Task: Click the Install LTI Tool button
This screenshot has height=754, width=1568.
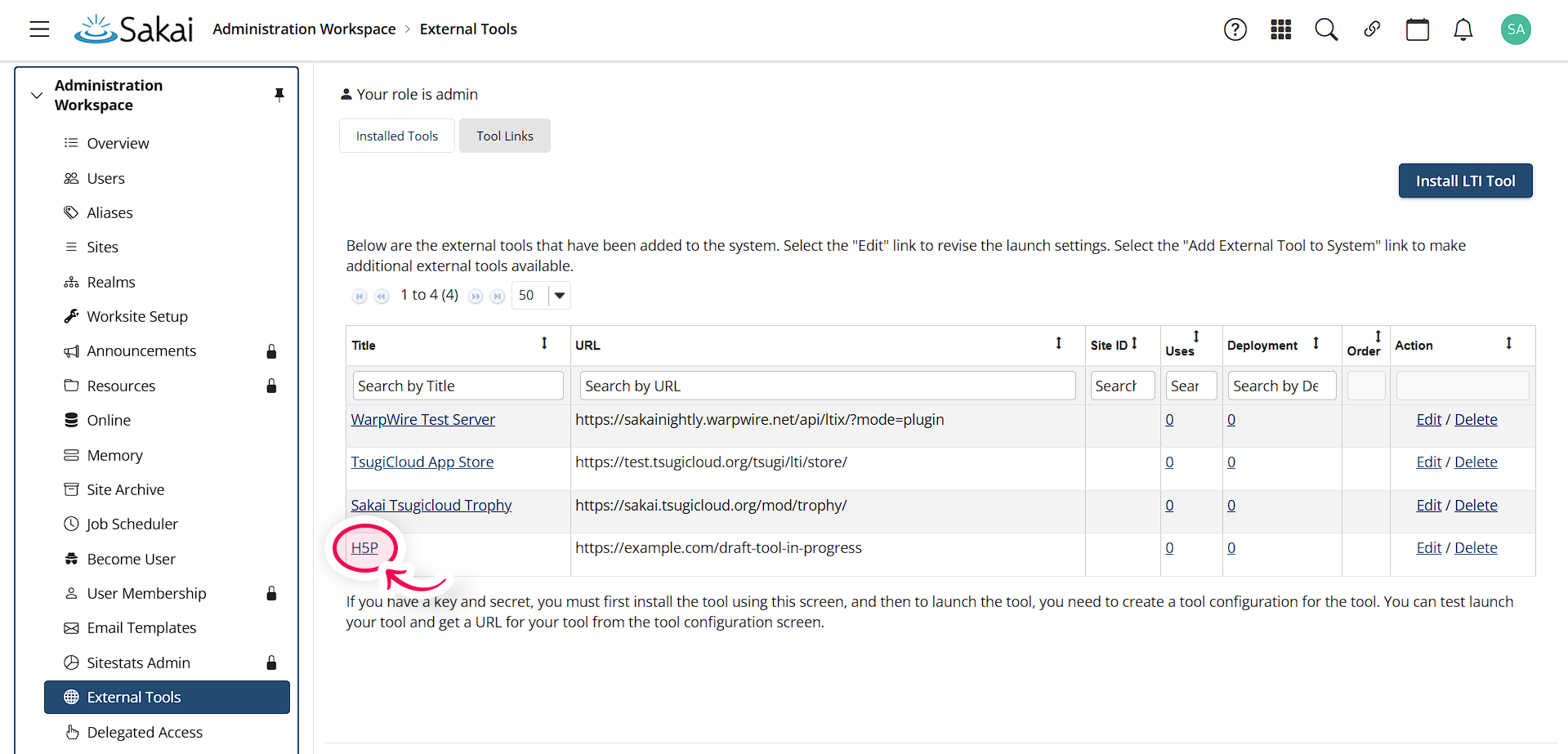Action: (1465, 181)
